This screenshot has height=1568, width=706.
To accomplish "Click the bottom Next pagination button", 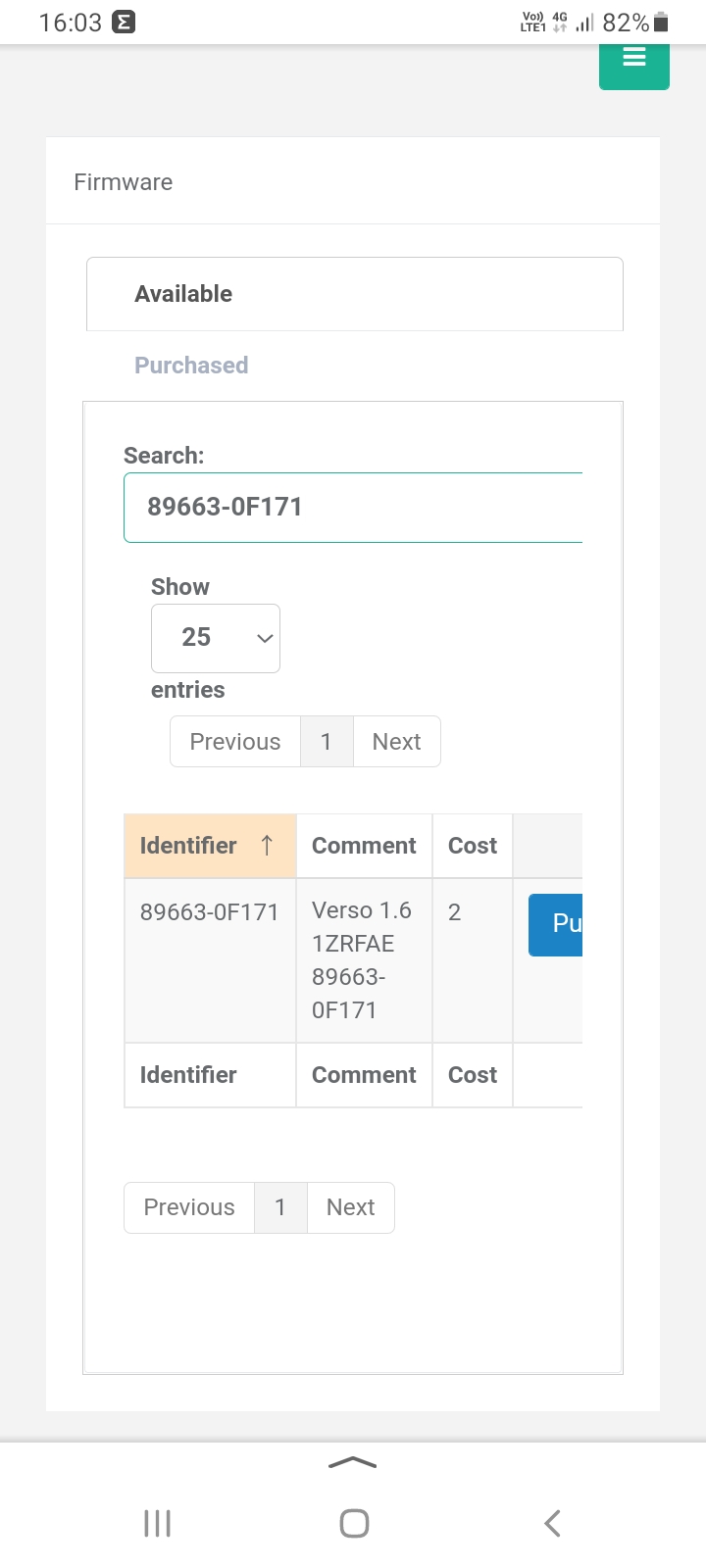I will [x=350, y=1207].
